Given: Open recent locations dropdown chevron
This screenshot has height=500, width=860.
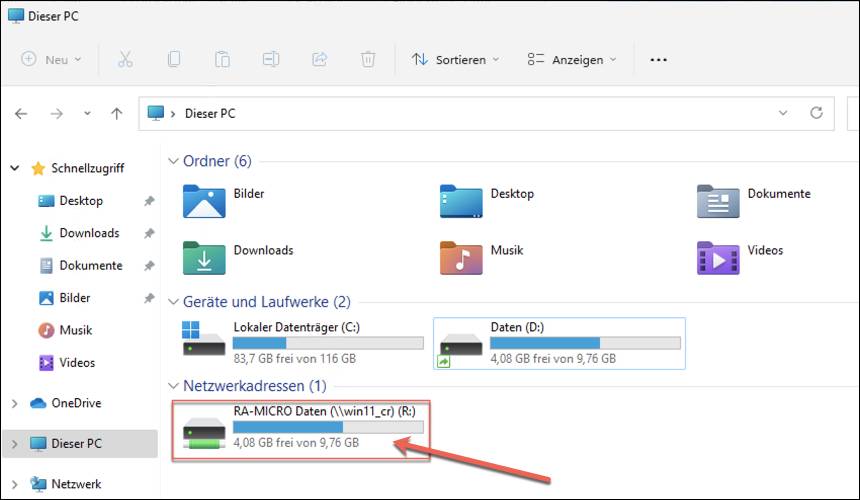Looking at the screenshot, I should click(87, 113).
